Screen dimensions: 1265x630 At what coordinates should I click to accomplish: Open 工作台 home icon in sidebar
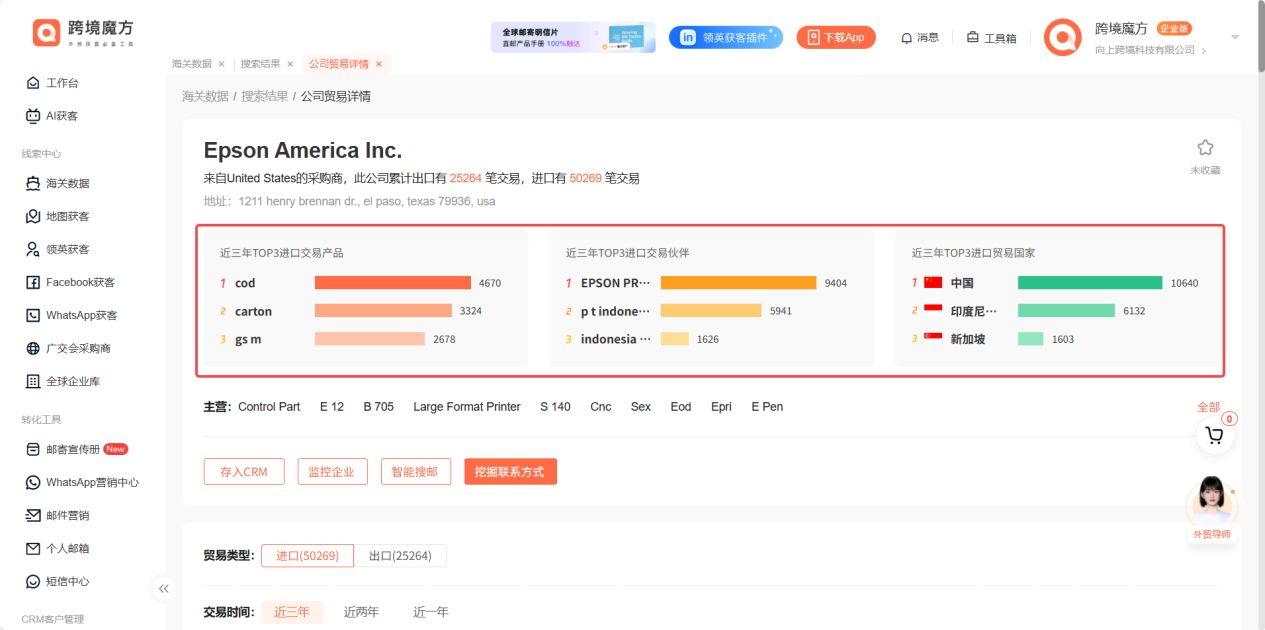coord(33,83)
